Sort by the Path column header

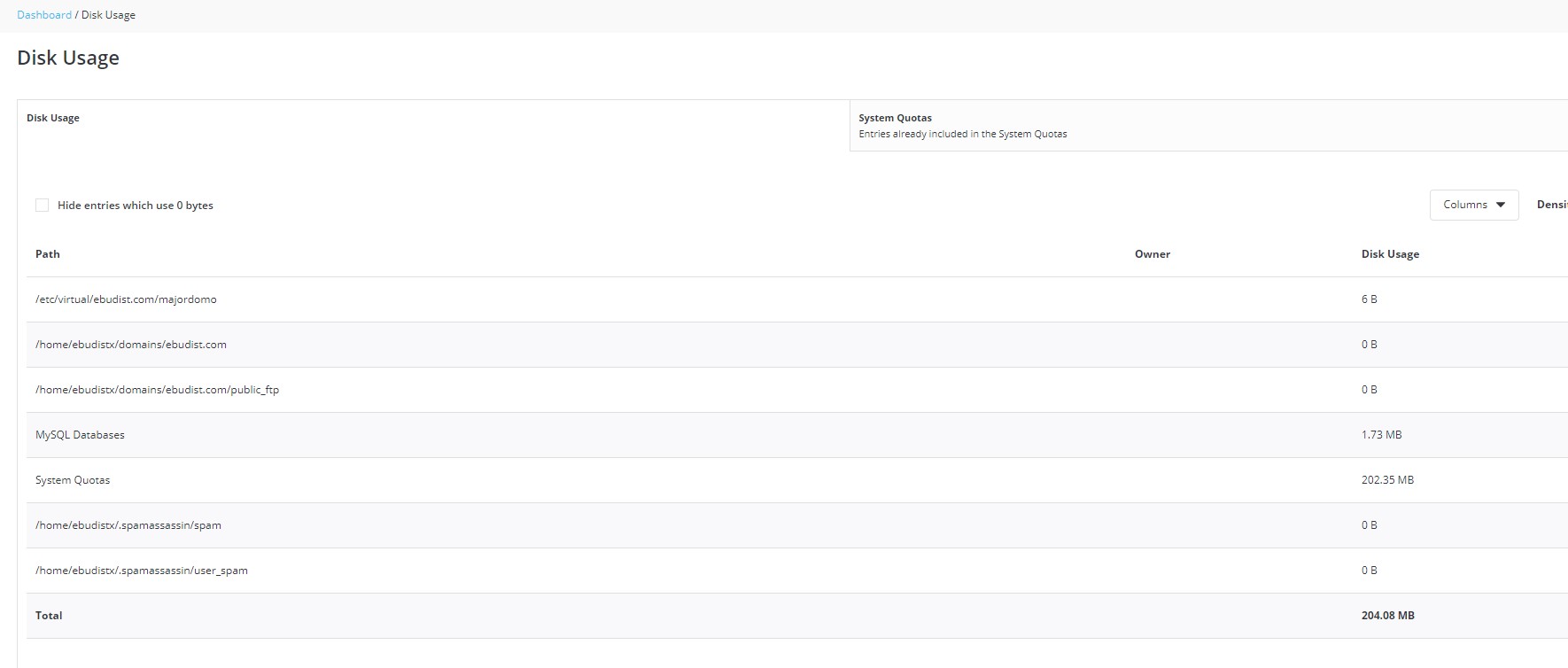48,254
